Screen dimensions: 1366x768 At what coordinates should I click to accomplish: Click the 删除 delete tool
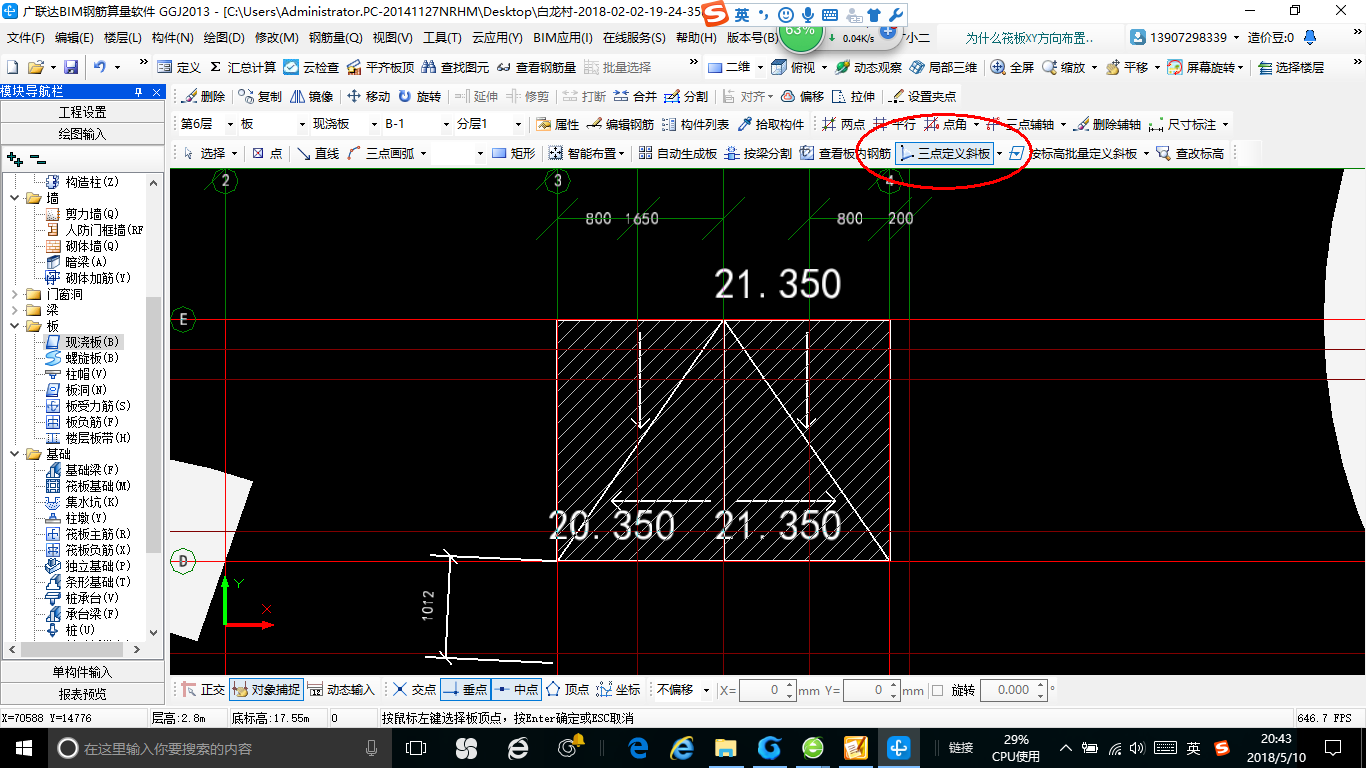tap(203, 96)
